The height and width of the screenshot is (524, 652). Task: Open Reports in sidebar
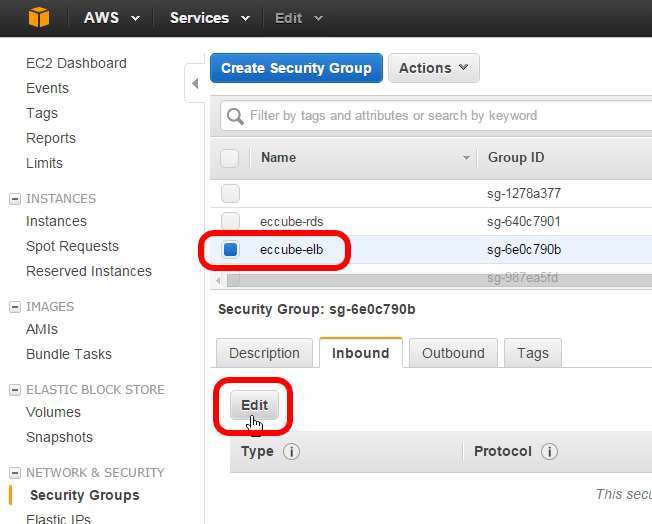click(x=51, y=138)
